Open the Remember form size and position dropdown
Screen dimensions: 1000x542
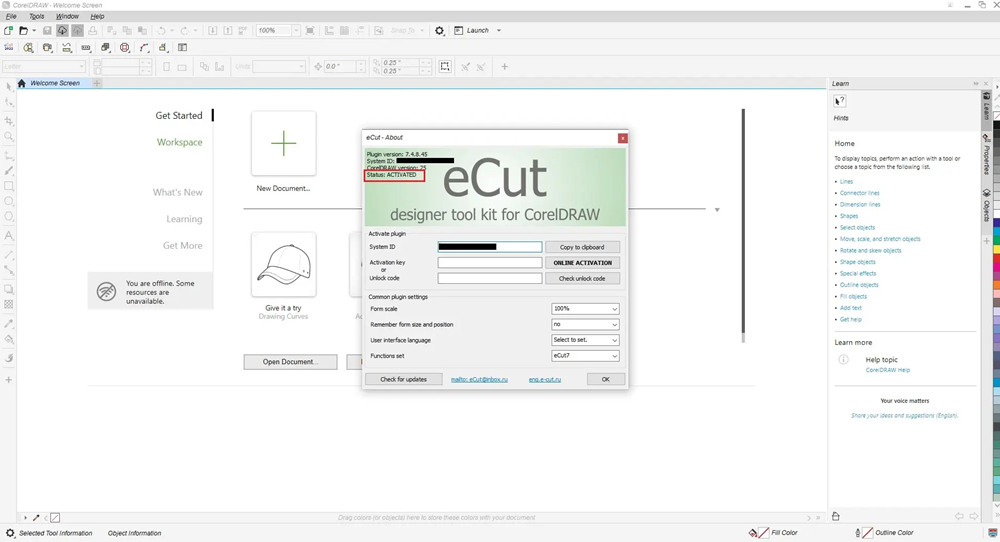click(585, 325)
